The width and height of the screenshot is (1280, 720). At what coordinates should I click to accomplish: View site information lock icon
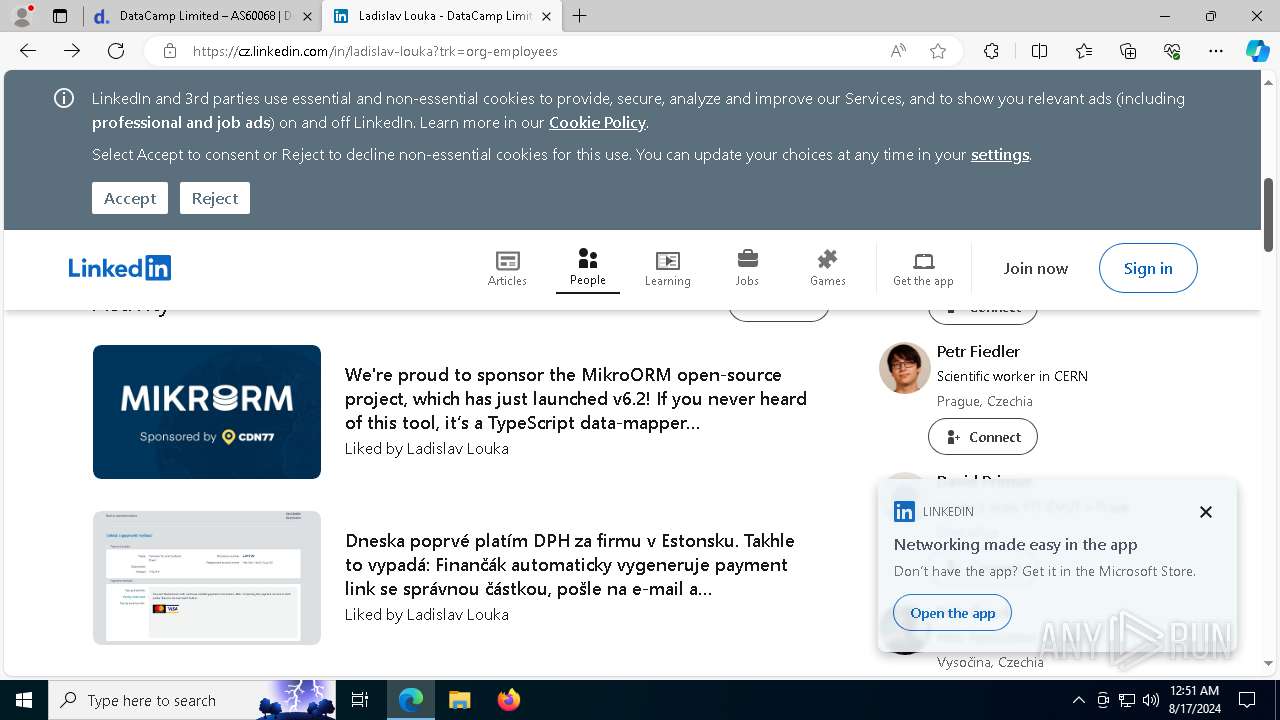(170, 51)
